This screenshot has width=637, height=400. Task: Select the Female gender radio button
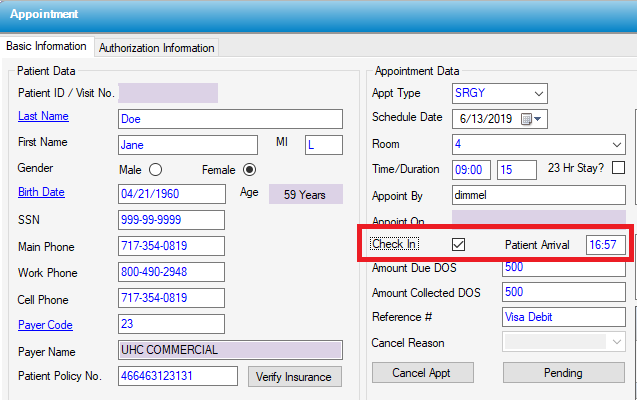(249, 170)
